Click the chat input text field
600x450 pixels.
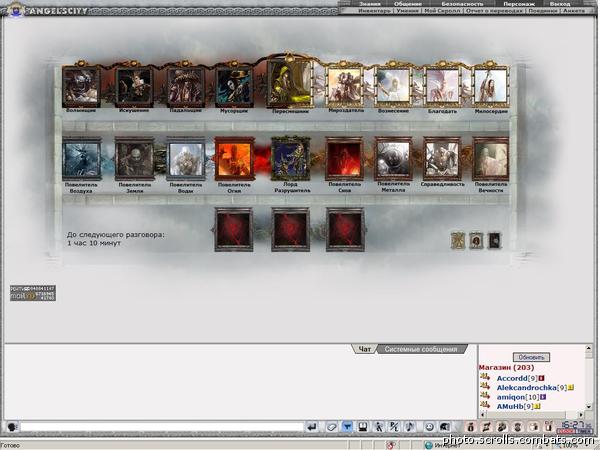(x=162, y=427)
